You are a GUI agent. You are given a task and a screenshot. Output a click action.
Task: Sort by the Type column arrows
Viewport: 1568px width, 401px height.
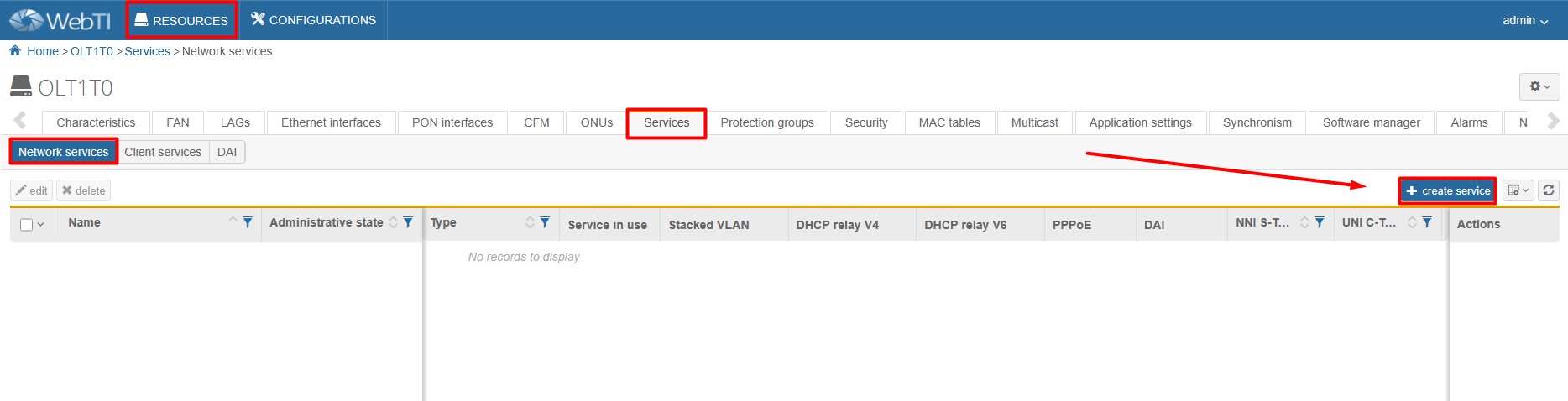pyautogui.click(x=530, y=222)
